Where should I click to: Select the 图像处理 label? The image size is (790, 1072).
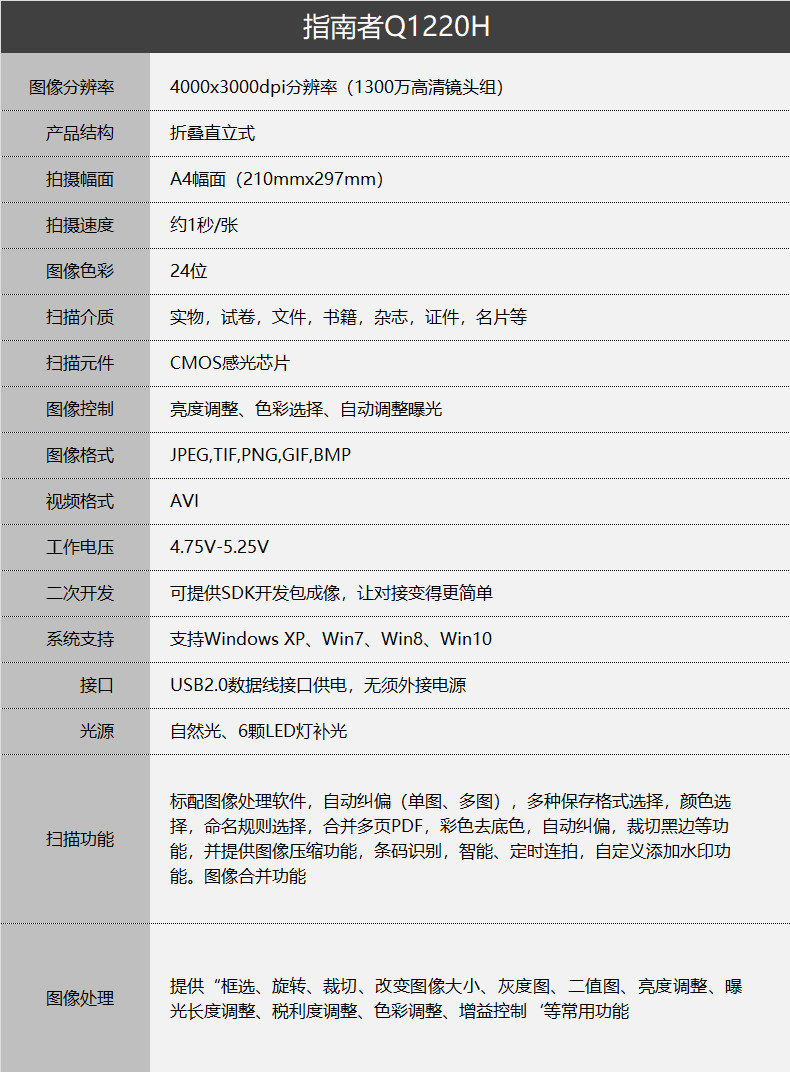point(80,998)
